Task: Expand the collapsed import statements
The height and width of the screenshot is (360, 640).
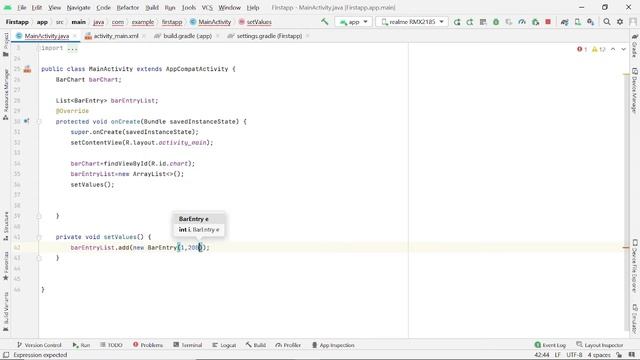Action: 73,48
